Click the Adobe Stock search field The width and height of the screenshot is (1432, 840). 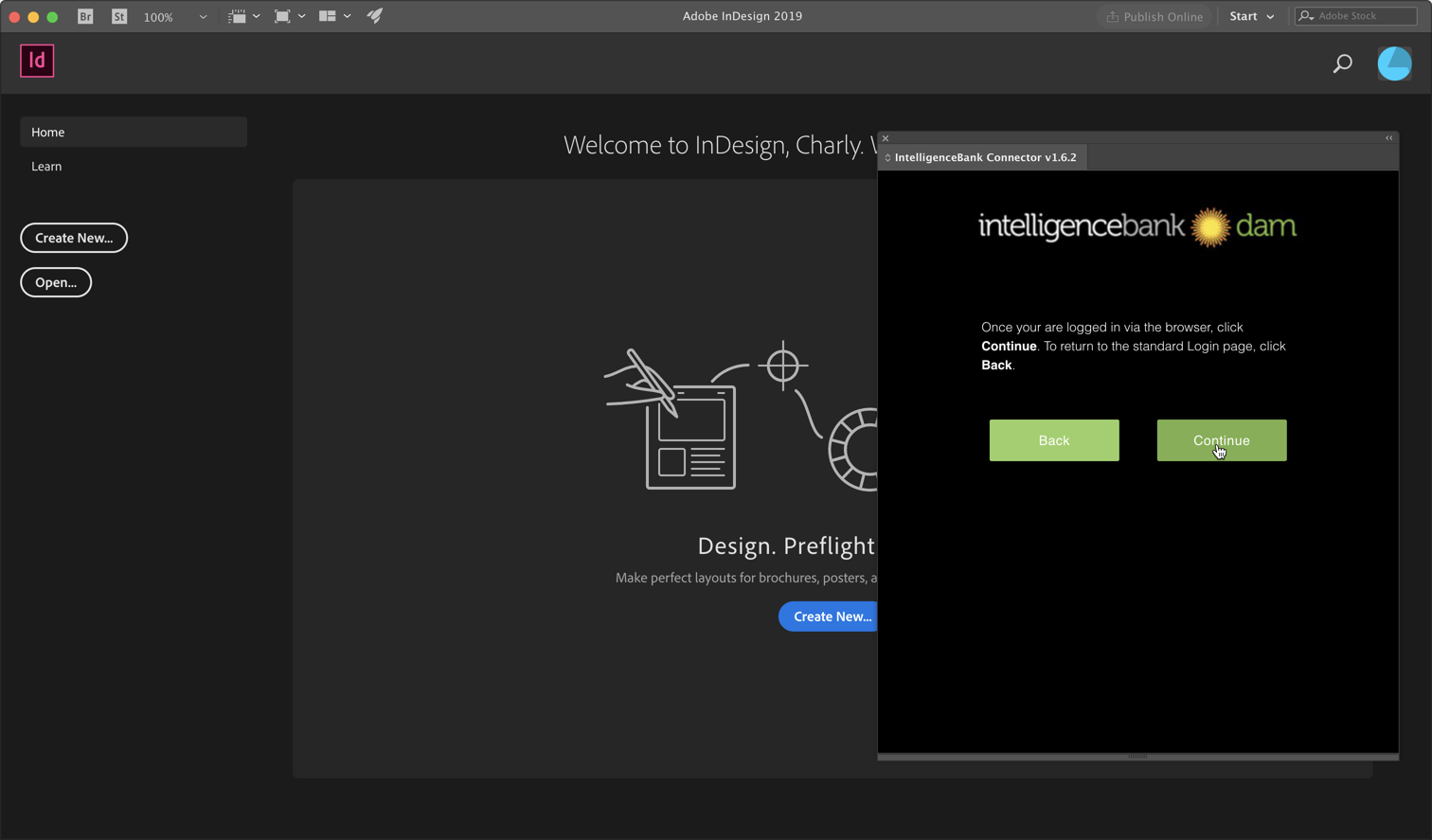pos(1356,16)
